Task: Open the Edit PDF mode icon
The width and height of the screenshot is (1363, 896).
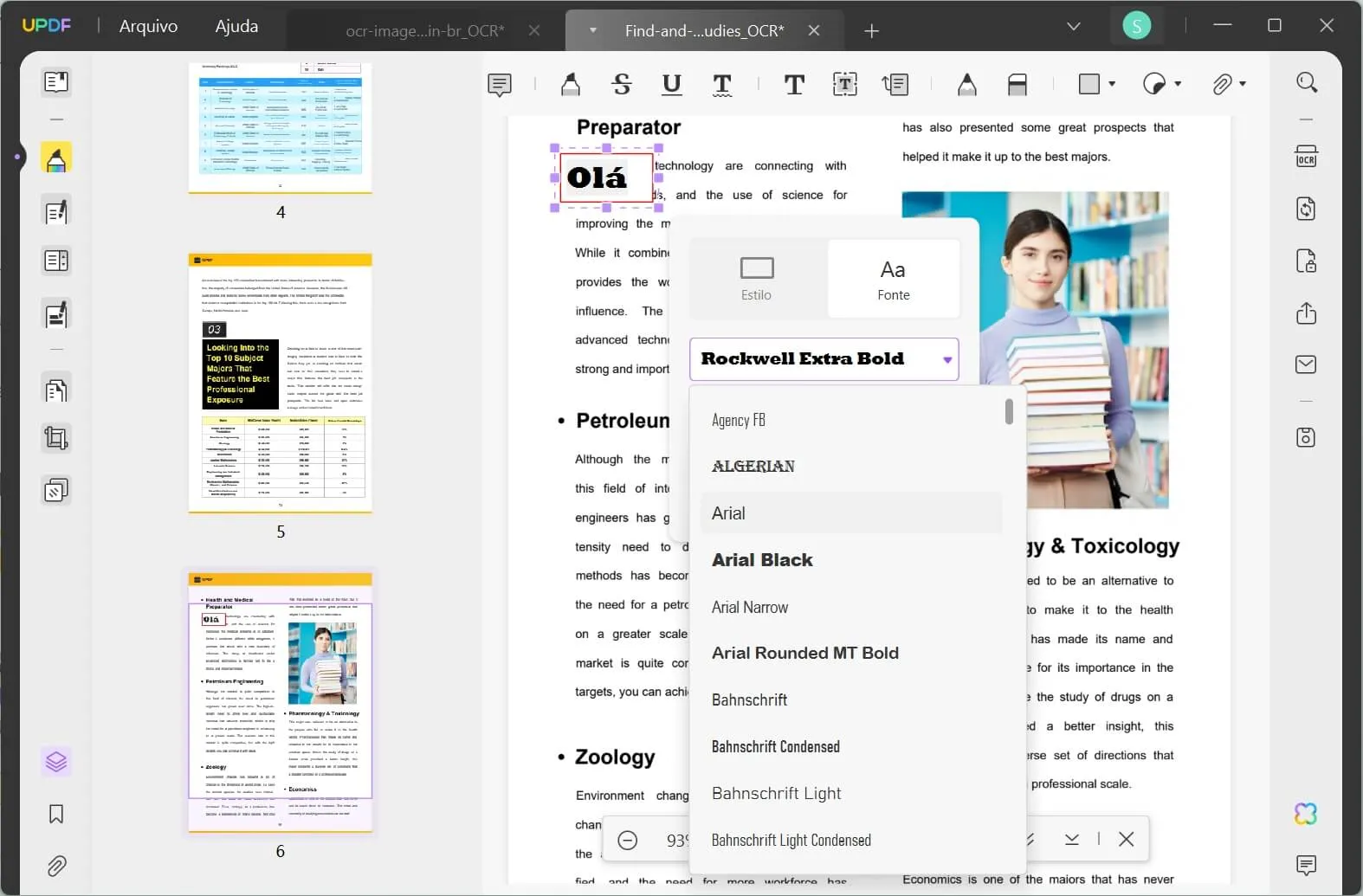Action: click(56, 211)
